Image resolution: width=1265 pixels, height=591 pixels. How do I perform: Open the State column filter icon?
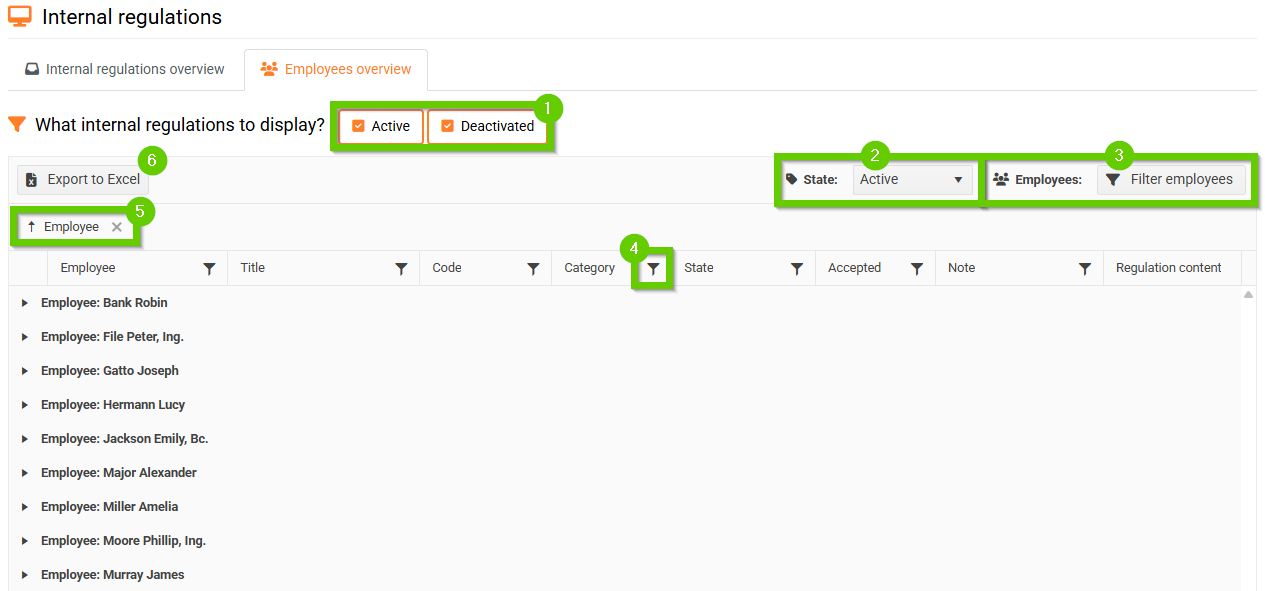tap(797, 268)
